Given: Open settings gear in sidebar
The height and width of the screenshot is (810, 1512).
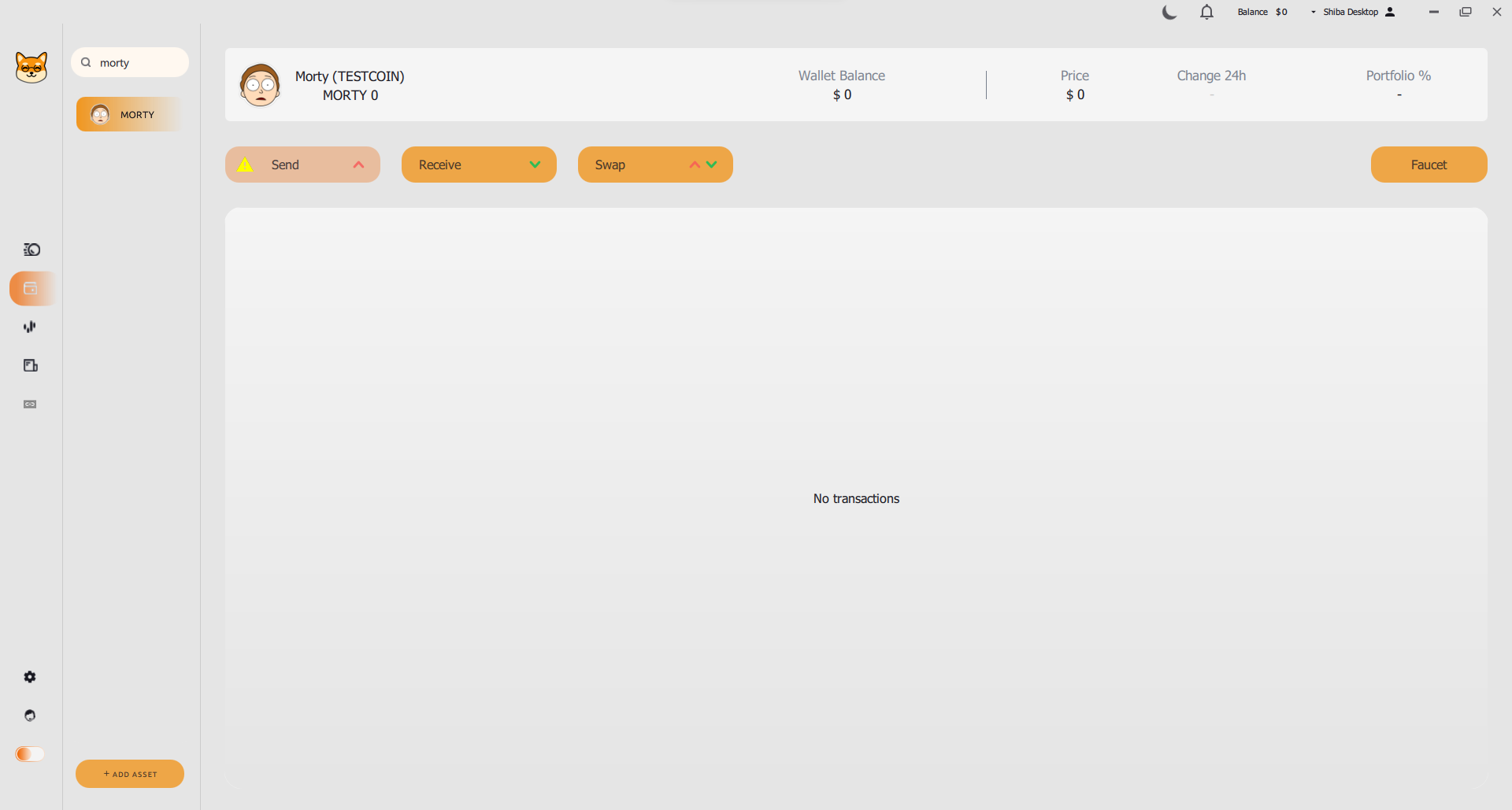Looking at the screenshot, I should point(30,677).
